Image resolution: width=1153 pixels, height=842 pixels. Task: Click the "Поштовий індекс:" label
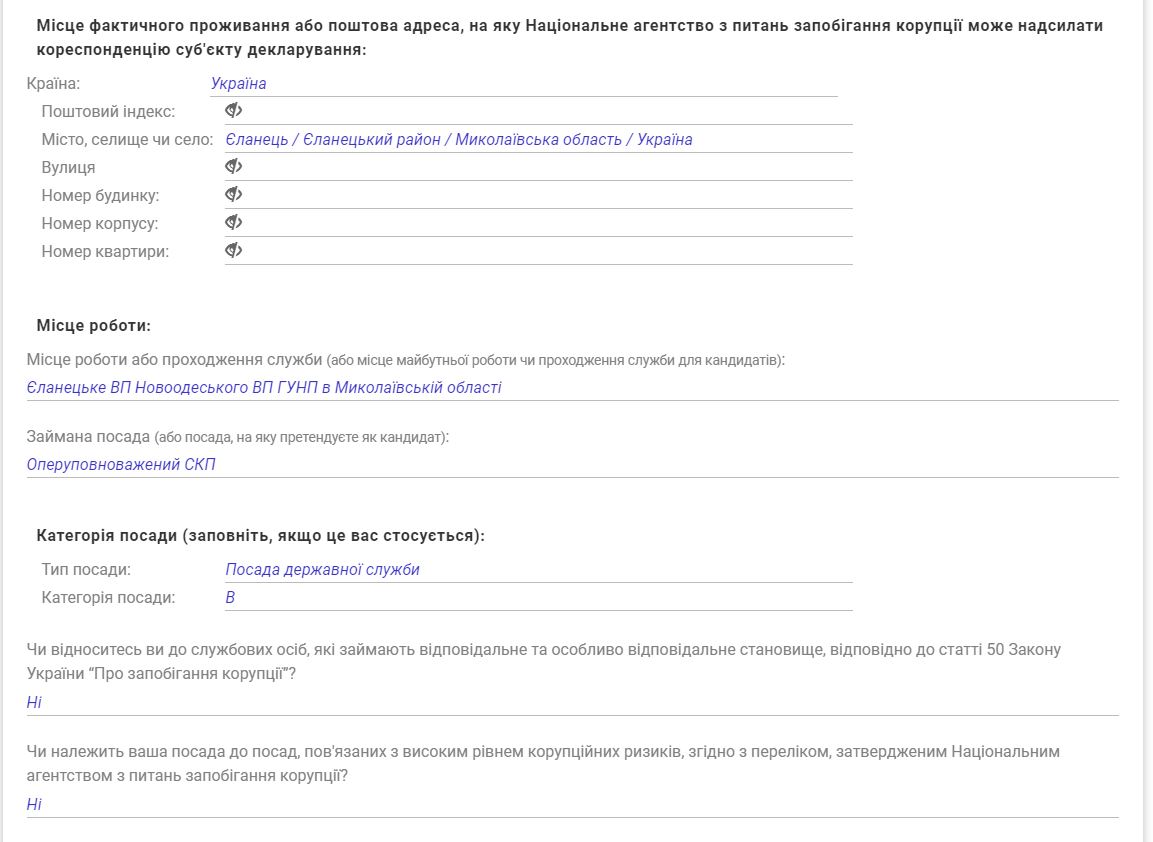[108, 112]
